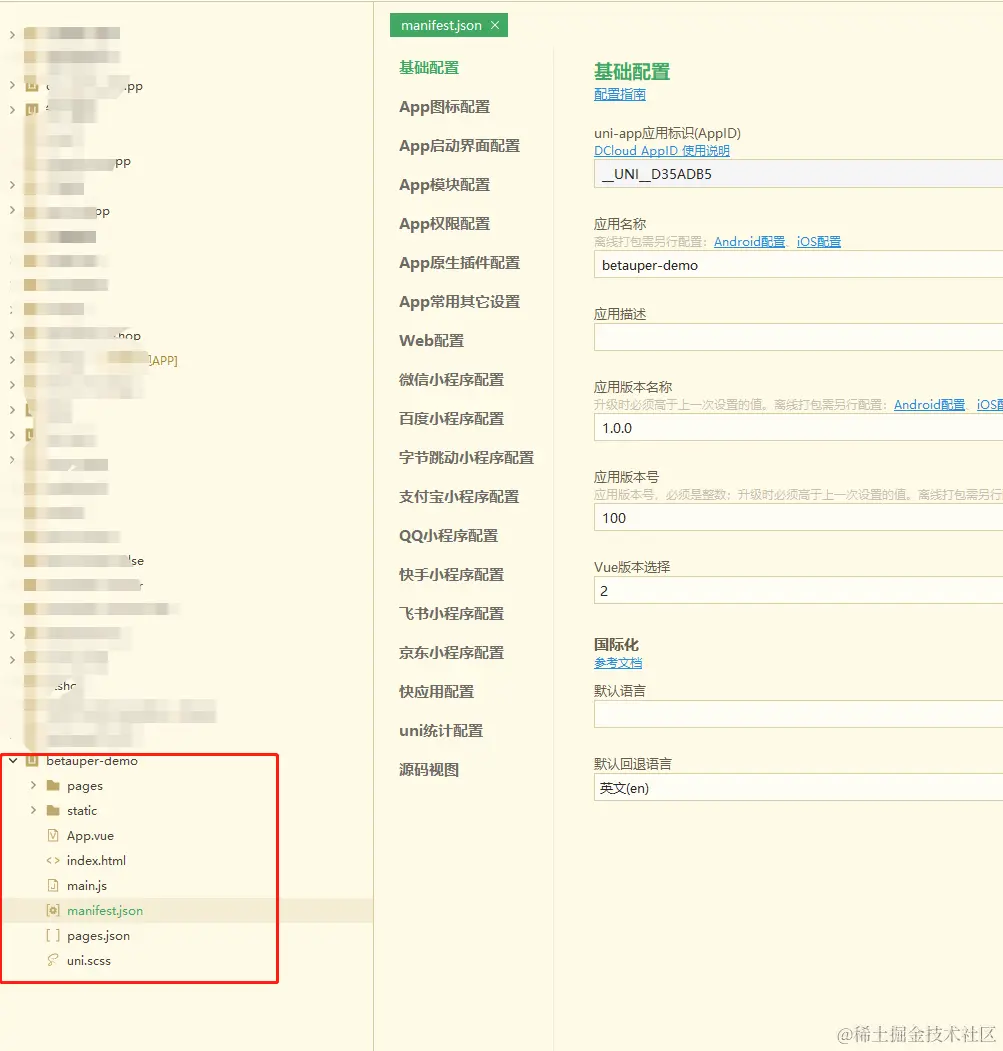Click the 应用版本号 field 100

coord(798,517)
